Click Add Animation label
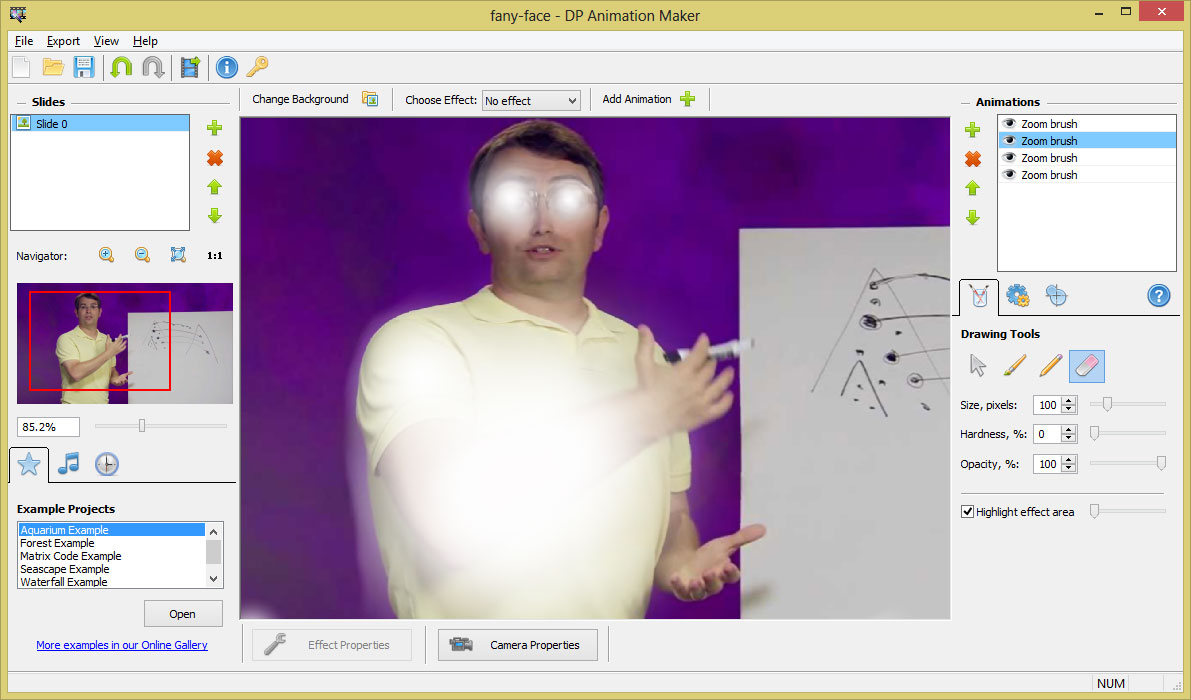Viewport: 1191px width, 700px height. point(637,99)
